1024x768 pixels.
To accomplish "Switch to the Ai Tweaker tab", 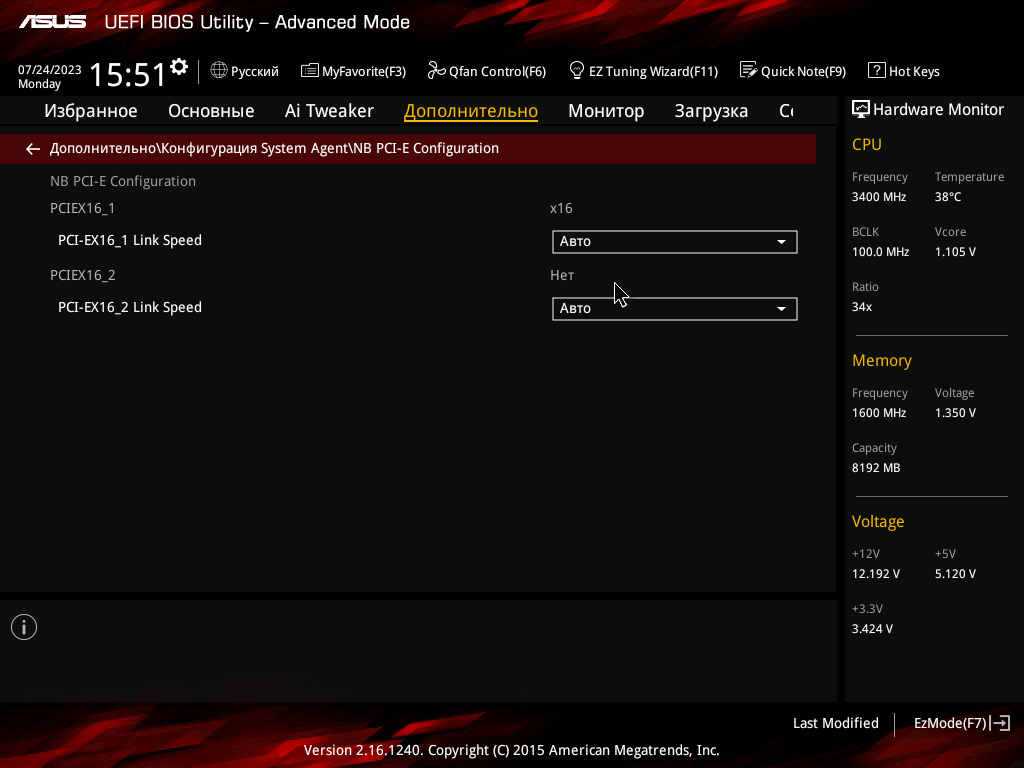I will click(x=329, y=111).
